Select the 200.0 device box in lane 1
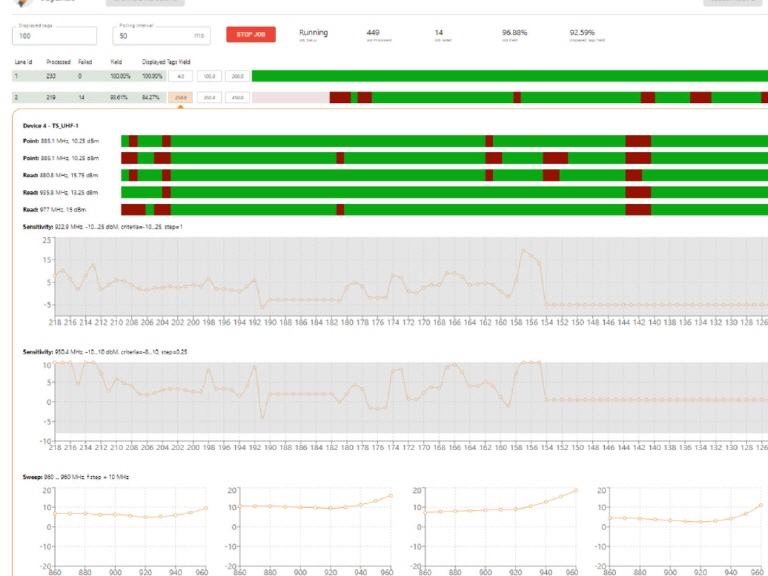The width and height of the screenshot is (768, 576). coord(237,76)
